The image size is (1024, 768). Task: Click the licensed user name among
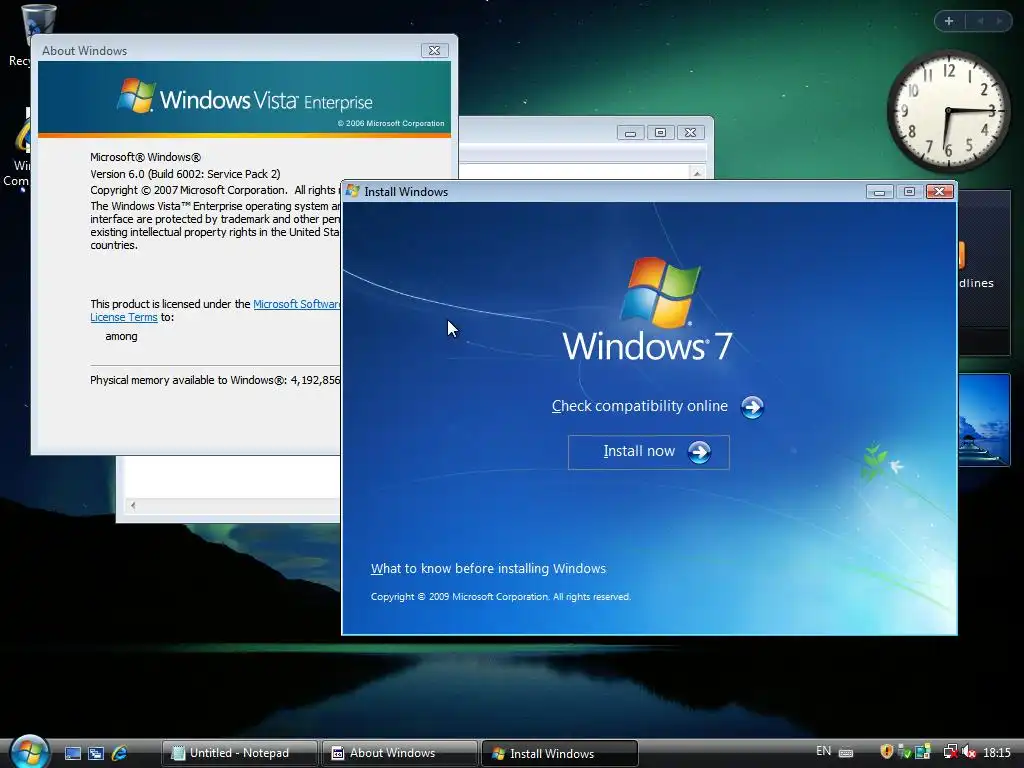121,336
